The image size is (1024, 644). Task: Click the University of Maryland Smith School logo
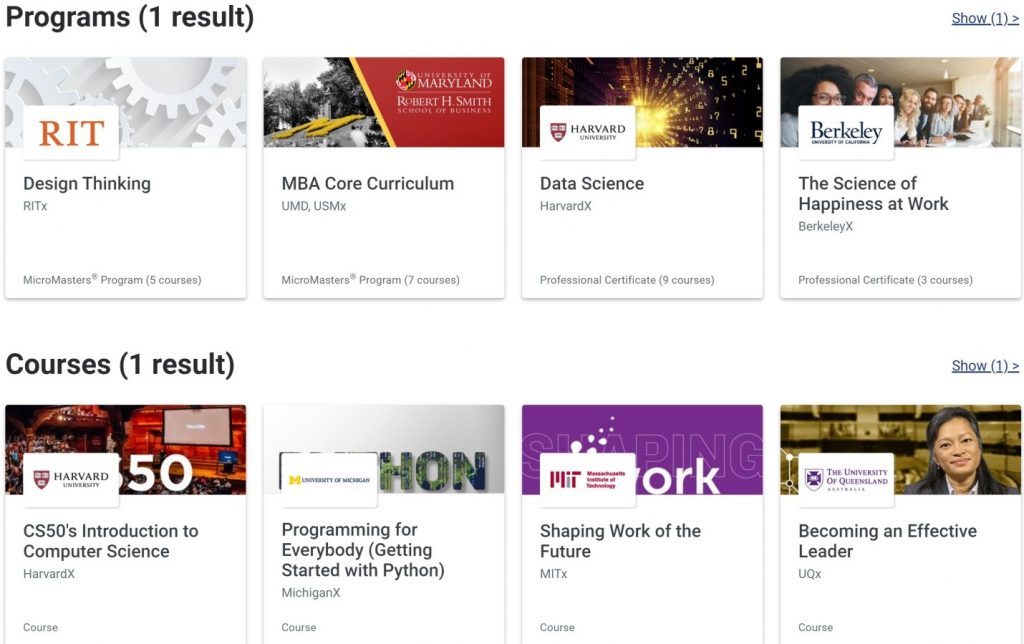coord(443,91)
